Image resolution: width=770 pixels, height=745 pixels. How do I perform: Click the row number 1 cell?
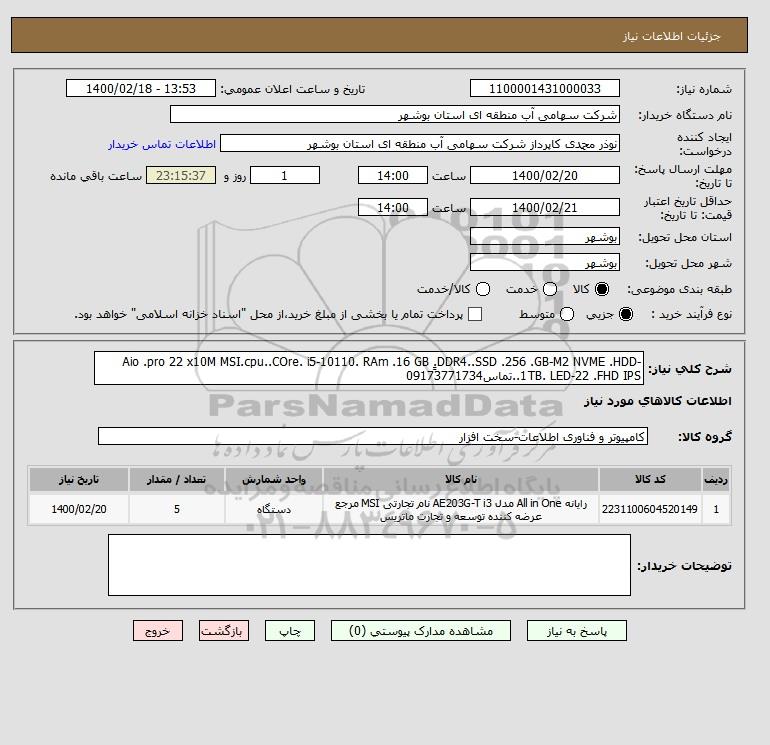click(716, 509)
